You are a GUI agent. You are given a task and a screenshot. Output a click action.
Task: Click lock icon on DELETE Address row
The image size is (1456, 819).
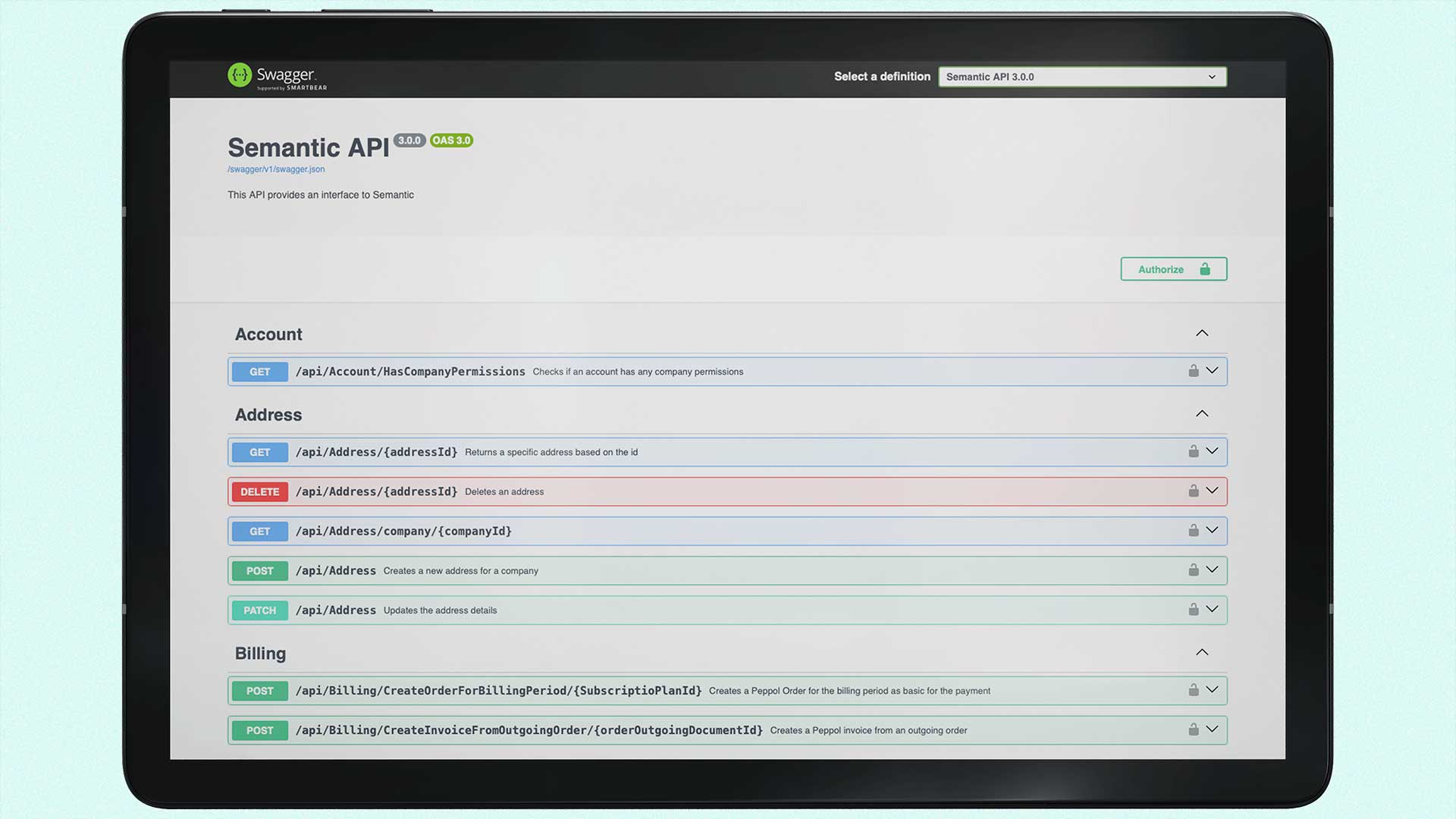[x=1193, y=491]
